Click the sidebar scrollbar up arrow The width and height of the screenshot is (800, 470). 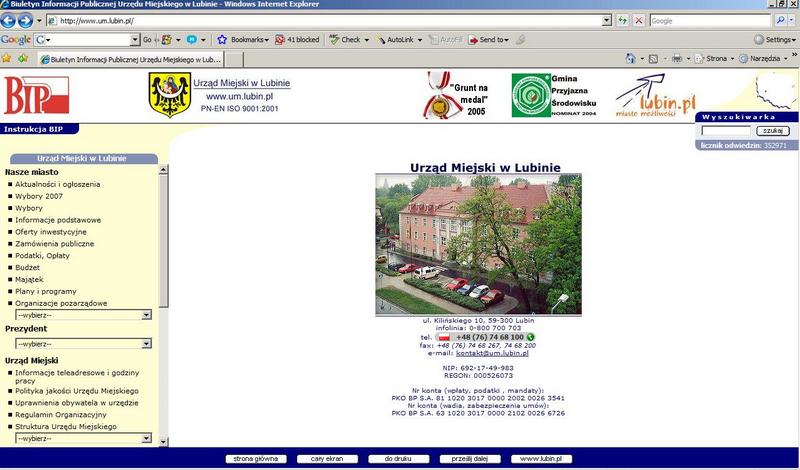(163, 169)
